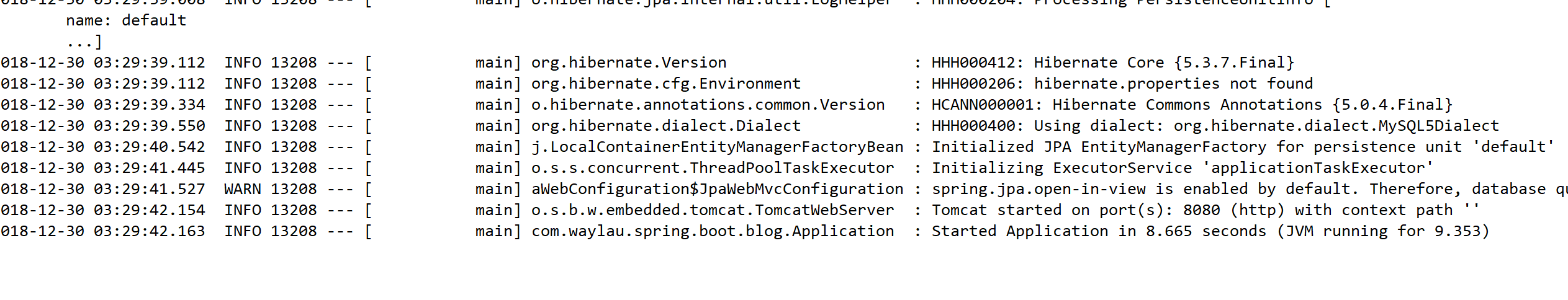Click org.hibernate.dialect.MySQL5Dialect text

pyautogui.click(x=1336, y=126)
